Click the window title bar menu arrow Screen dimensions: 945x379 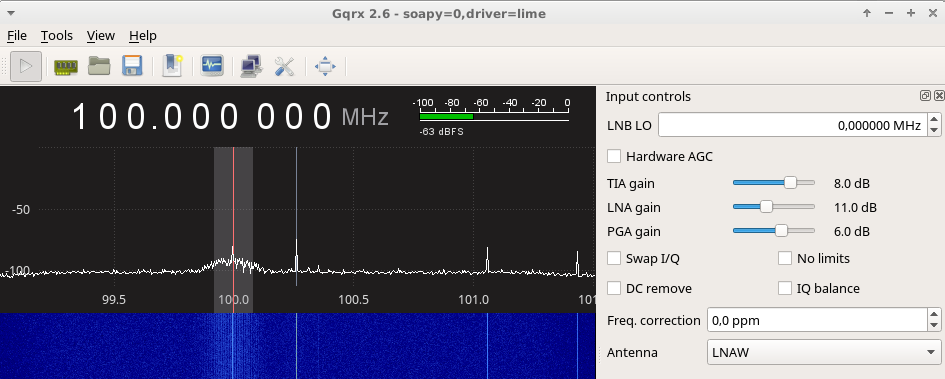[11, 13]
